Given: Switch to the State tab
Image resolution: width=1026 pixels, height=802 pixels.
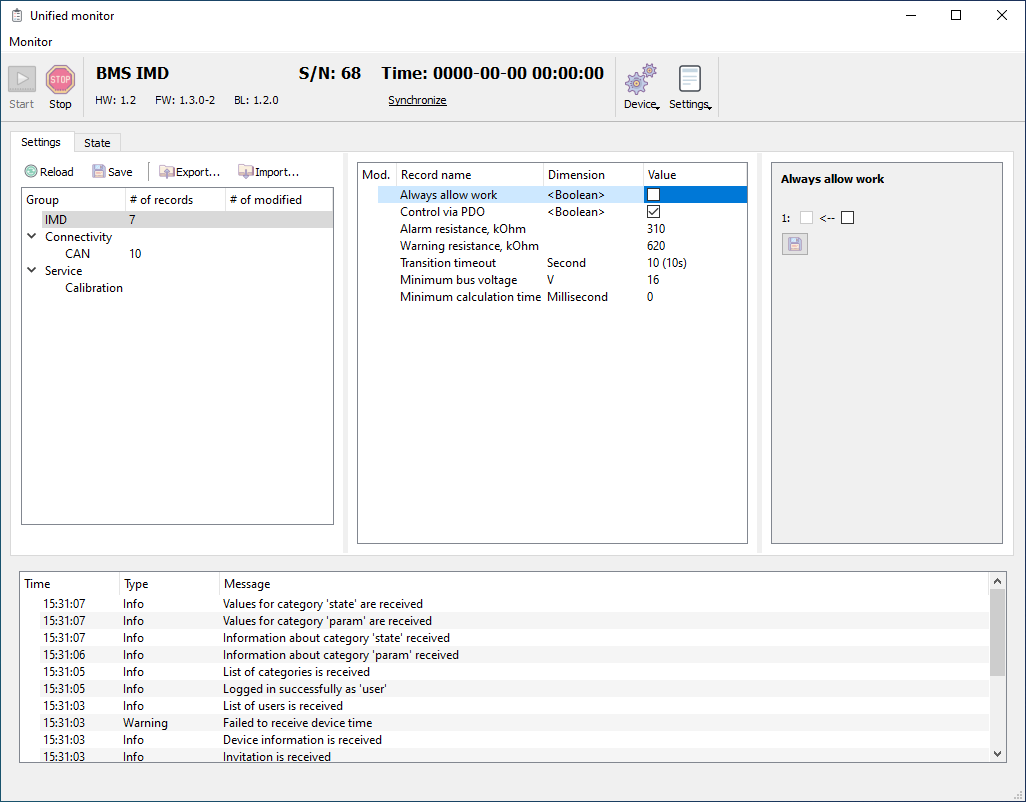Looking at the screenshot, I should (97, 143).
